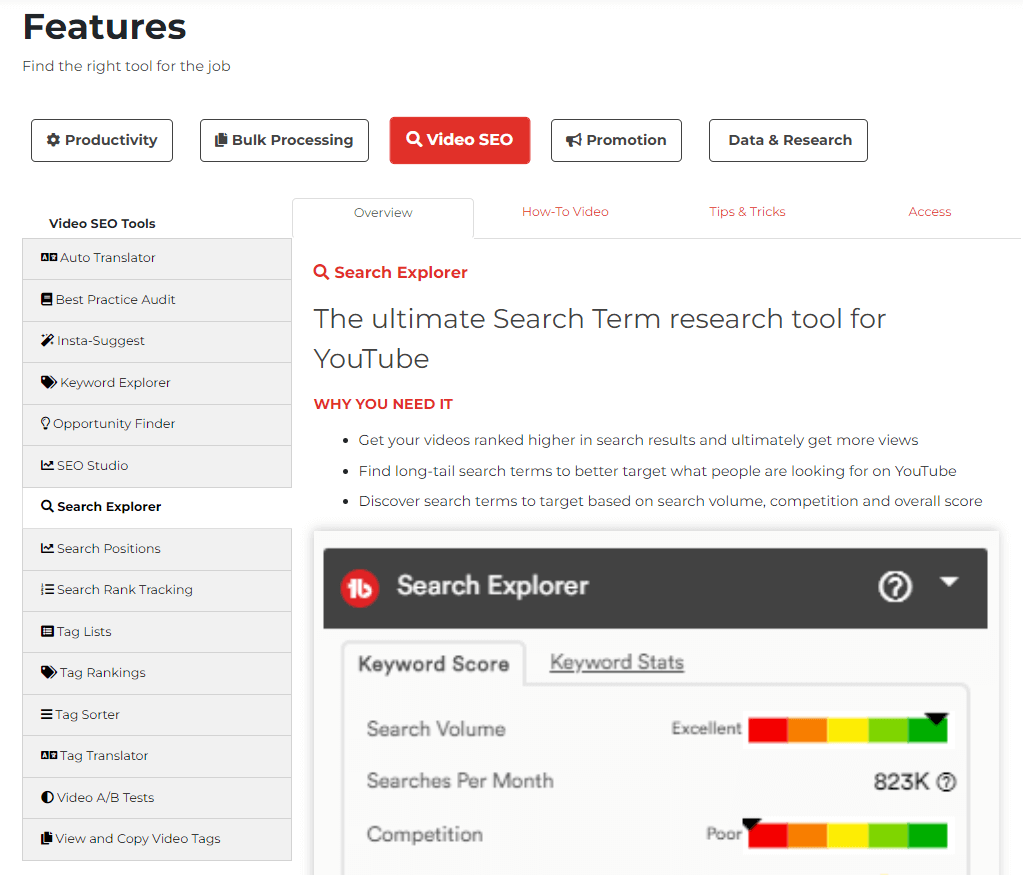The image size is (1023, 875).
Task: Open SEO Studio tool
Action: [157, 466]
